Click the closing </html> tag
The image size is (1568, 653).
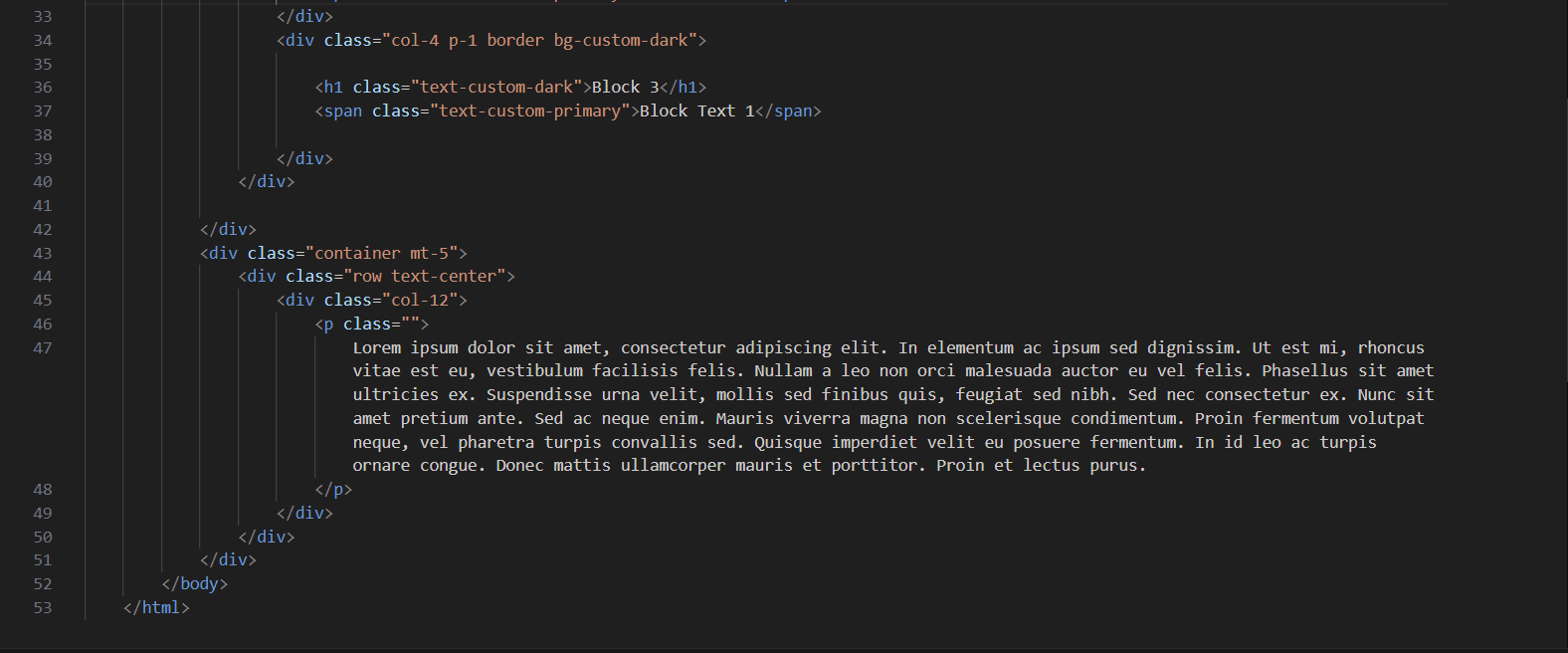[156, 608]
